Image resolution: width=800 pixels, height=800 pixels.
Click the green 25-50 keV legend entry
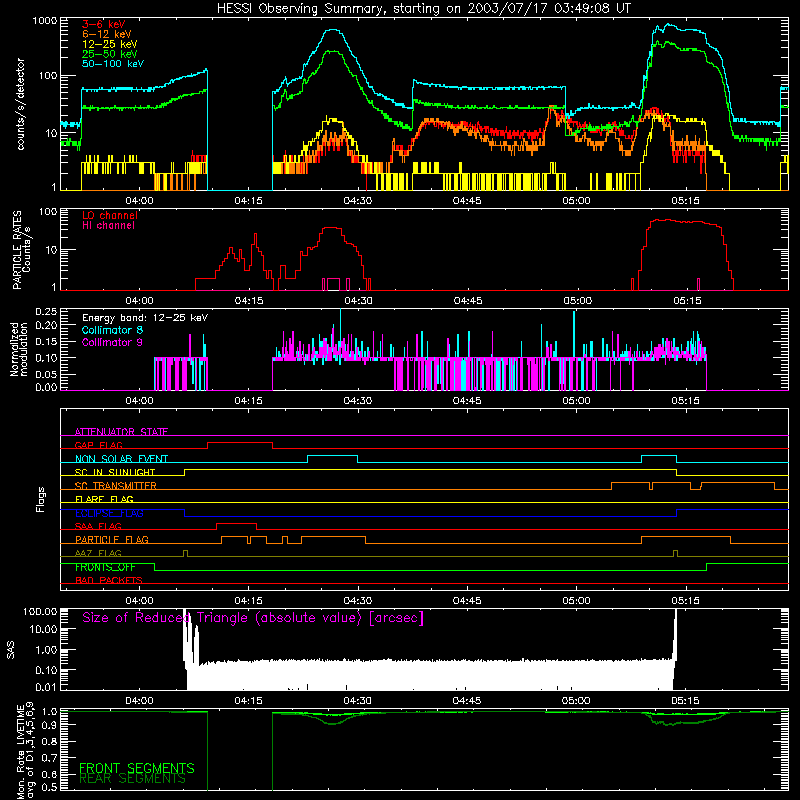pyautogui.click(x=110, y=54)
